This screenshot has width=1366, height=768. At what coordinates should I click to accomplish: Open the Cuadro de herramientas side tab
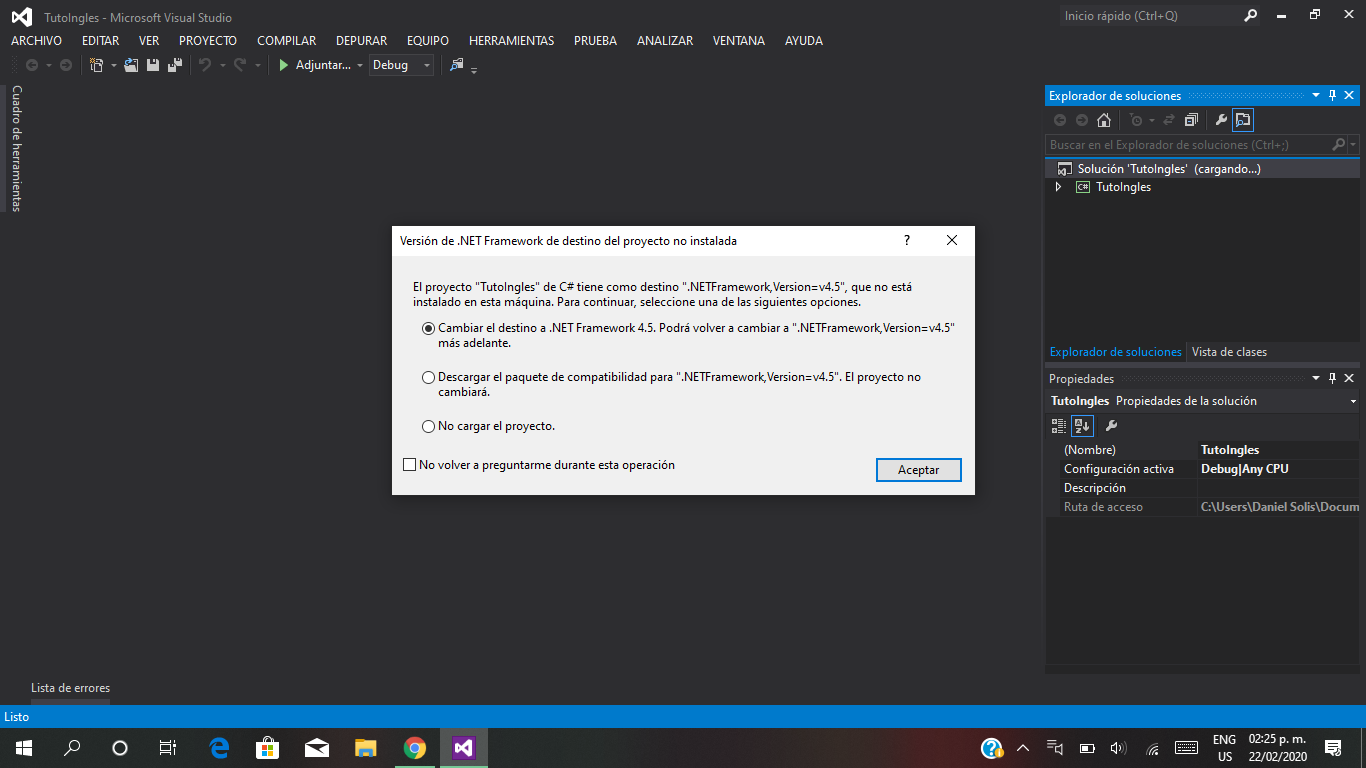16,148
